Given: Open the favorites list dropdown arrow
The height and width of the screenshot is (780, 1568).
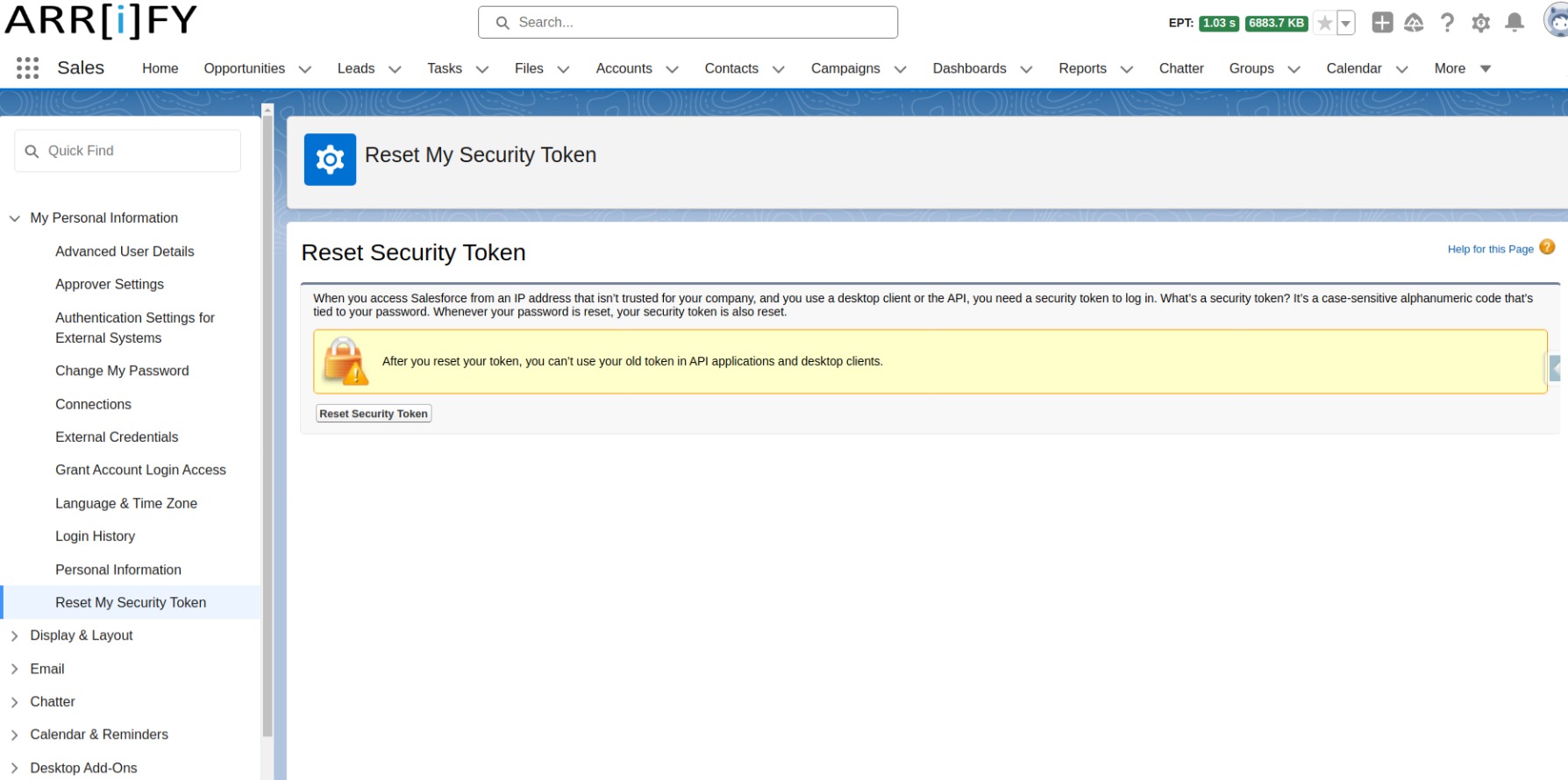Looking at the screenshot, I should pyautogui.click(x=1345, y=23).
